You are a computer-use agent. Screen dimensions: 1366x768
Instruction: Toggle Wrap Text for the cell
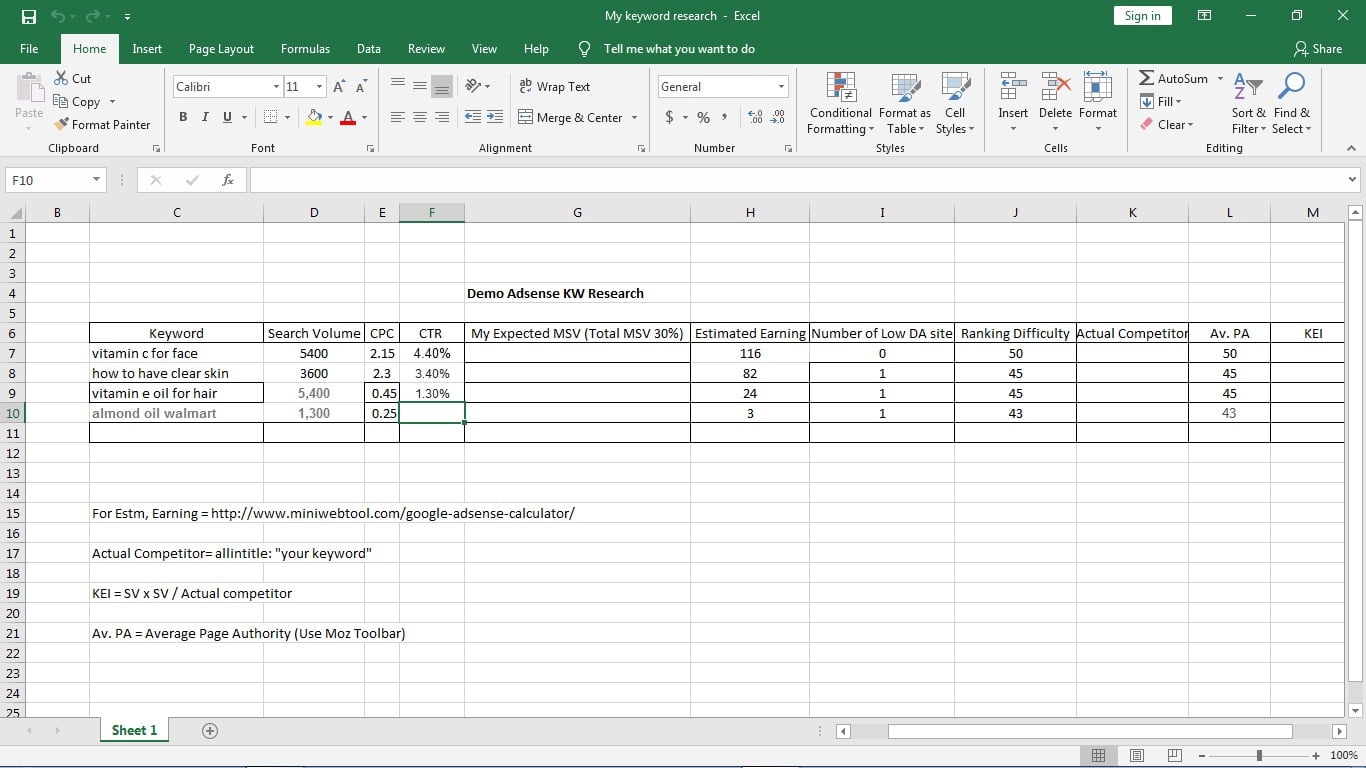[555, 87]
